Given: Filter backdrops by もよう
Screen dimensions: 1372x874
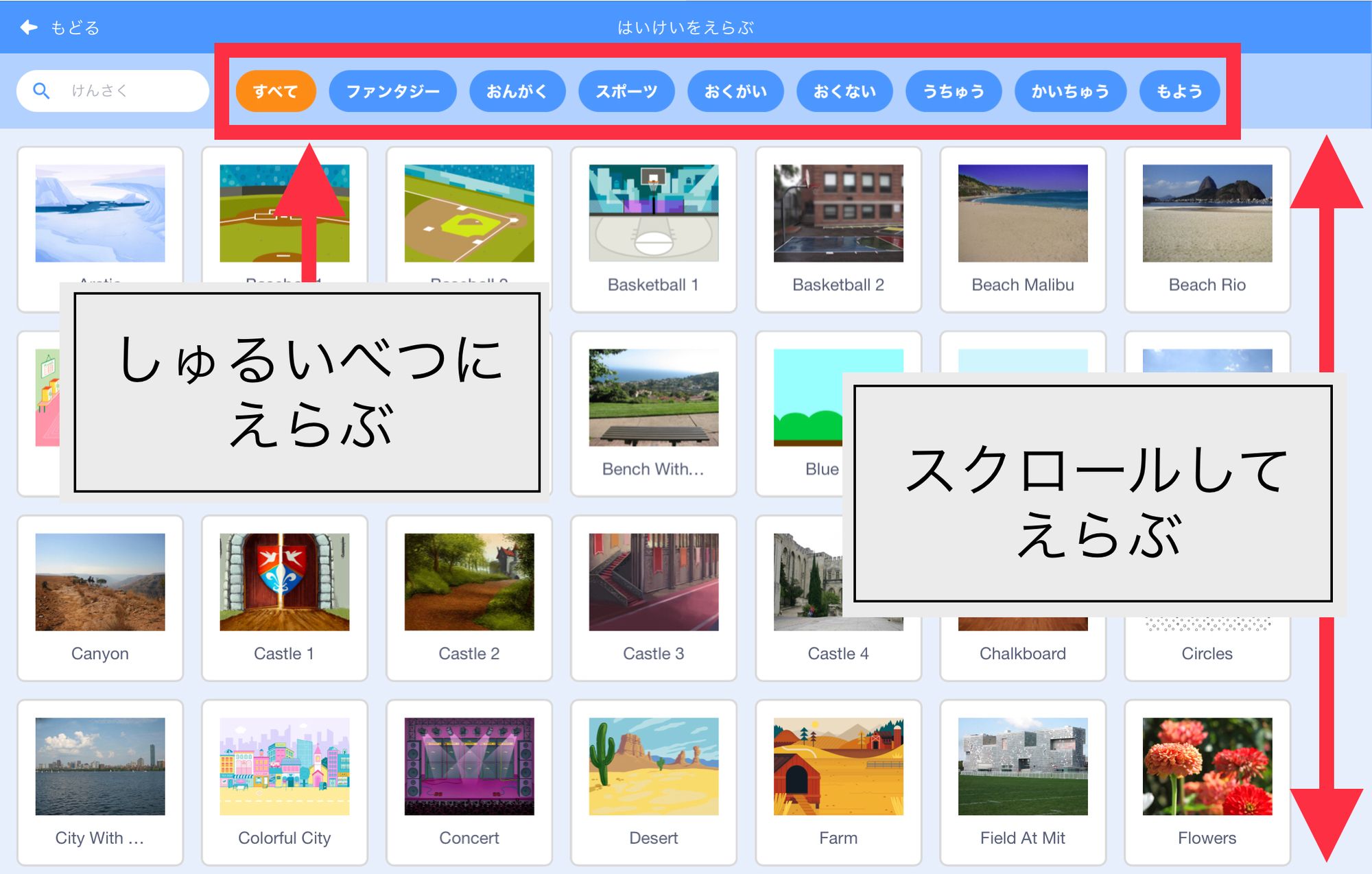Looking at the screenshot, I should tap(1179, 90).
